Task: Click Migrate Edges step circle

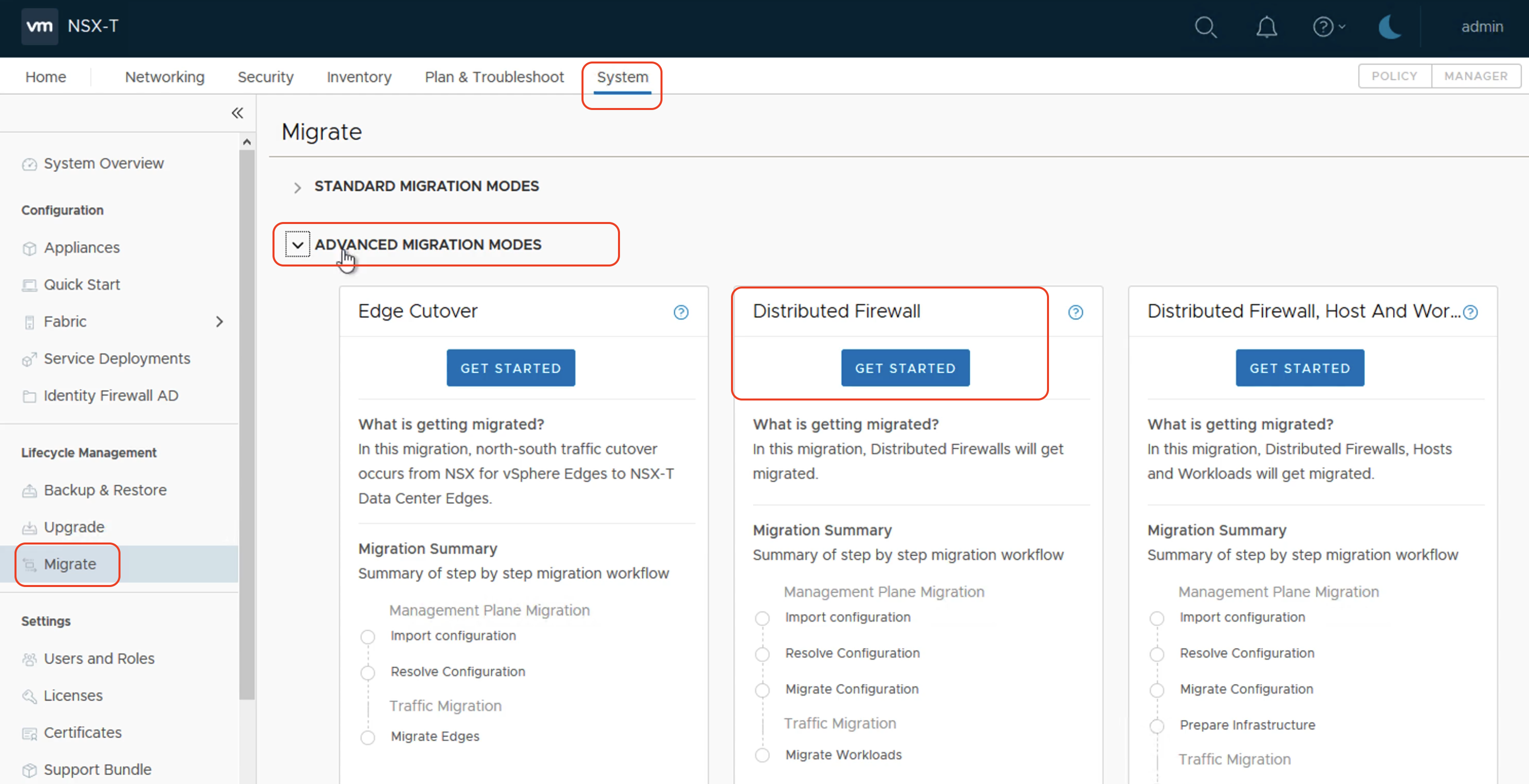Action: pos(367,737)
